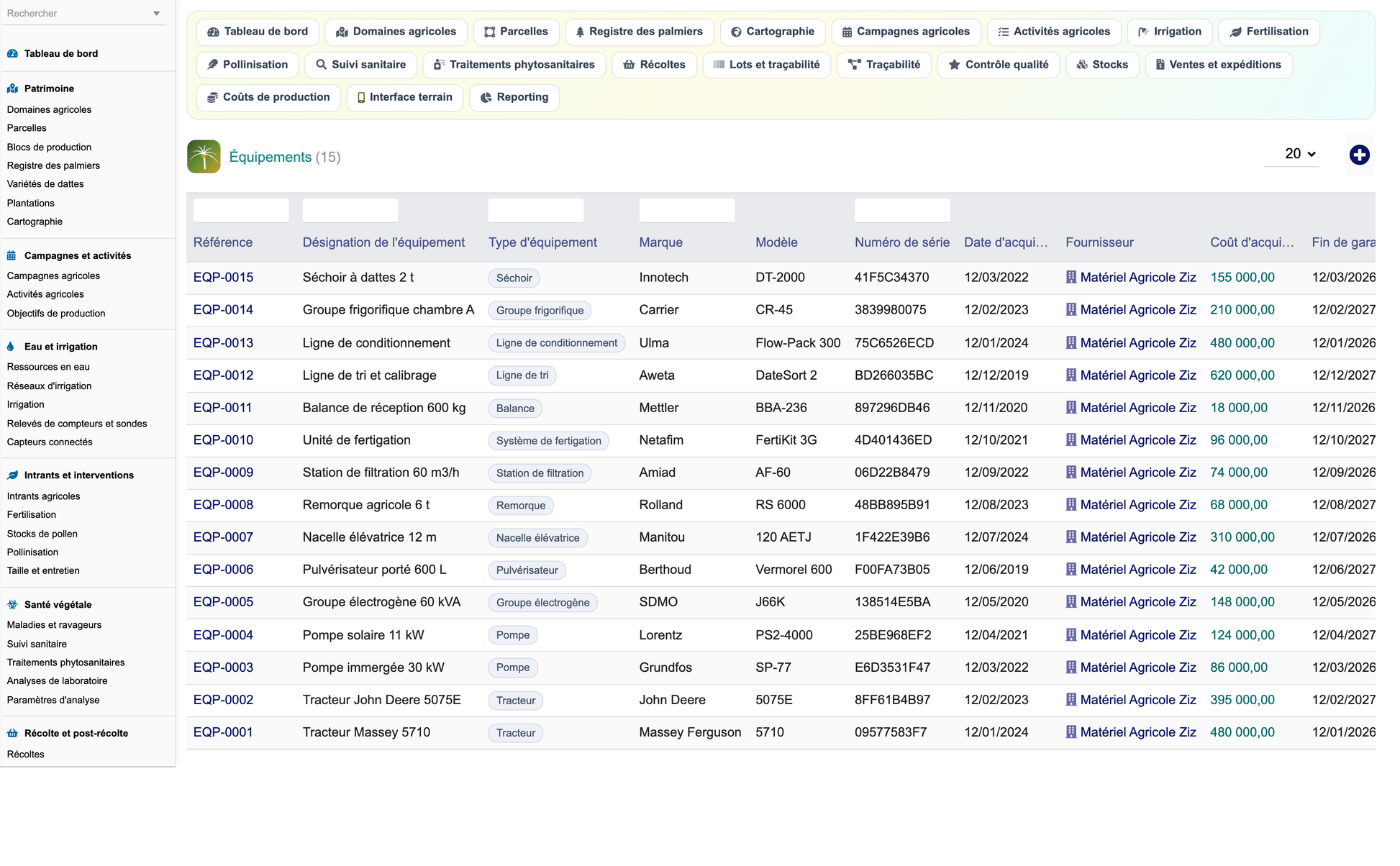Click the Référence filter input field
This screenshot has height=866, width=1400.
coord(241,210)
